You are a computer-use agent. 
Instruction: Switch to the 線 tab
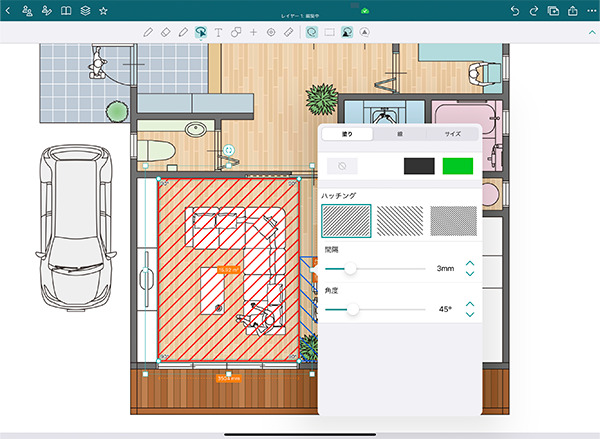(x=400, y=134)
